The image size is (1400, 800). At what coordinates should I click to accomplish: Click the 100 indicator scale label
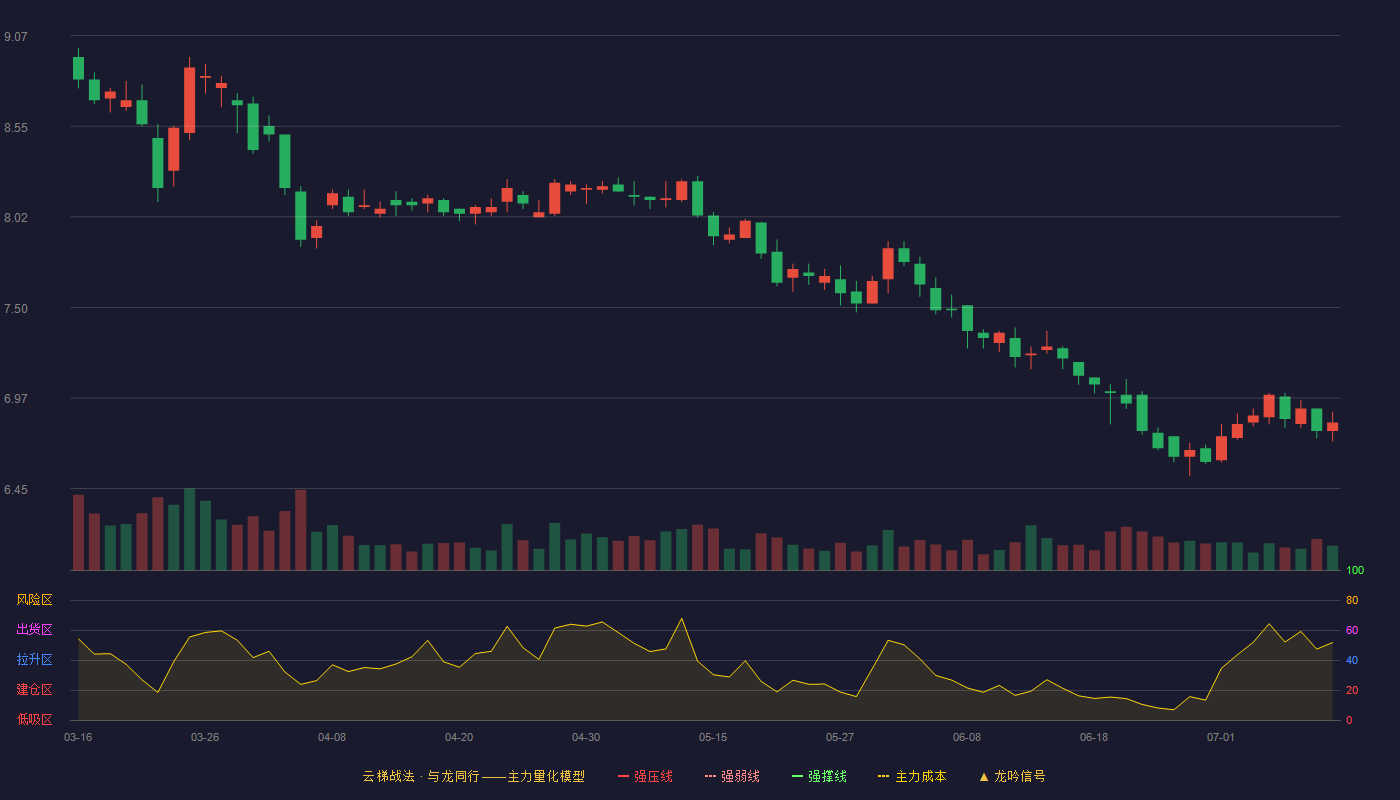pyautogui.click(x=1355, y=570)
